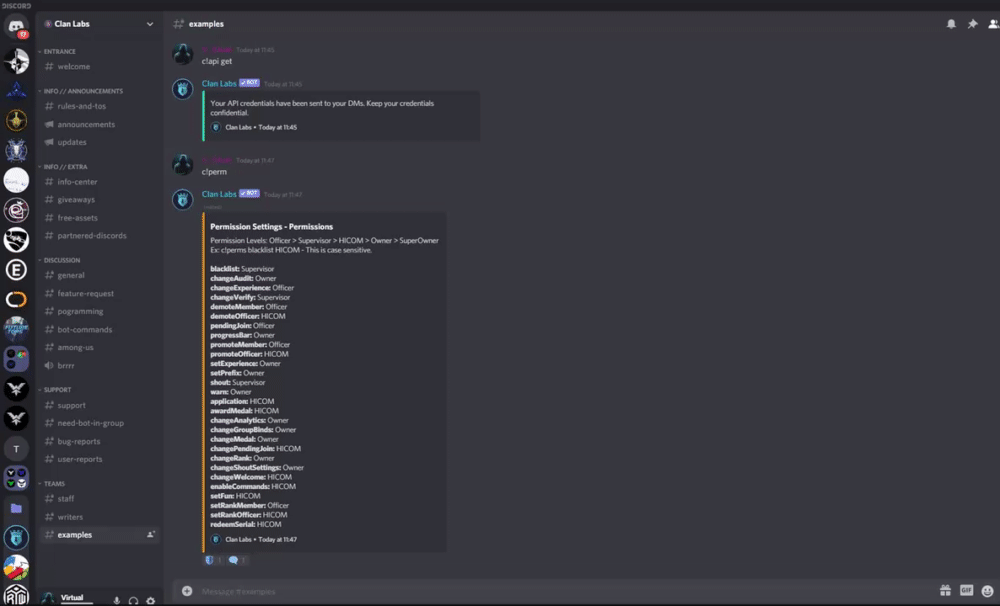Click invite people icon on examples channel
This screenshot has height=606, width=1000.
point(151,535)
